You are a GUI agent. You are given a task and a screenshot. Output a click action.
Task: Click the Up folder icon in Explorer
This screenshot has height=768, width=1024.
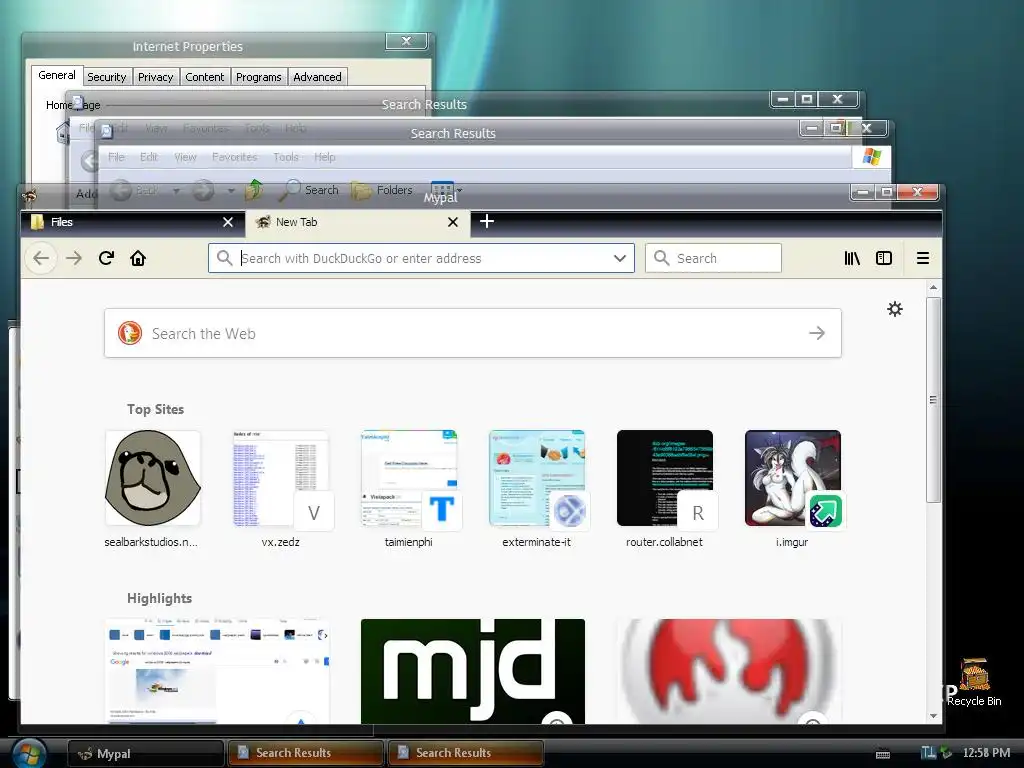255,190
